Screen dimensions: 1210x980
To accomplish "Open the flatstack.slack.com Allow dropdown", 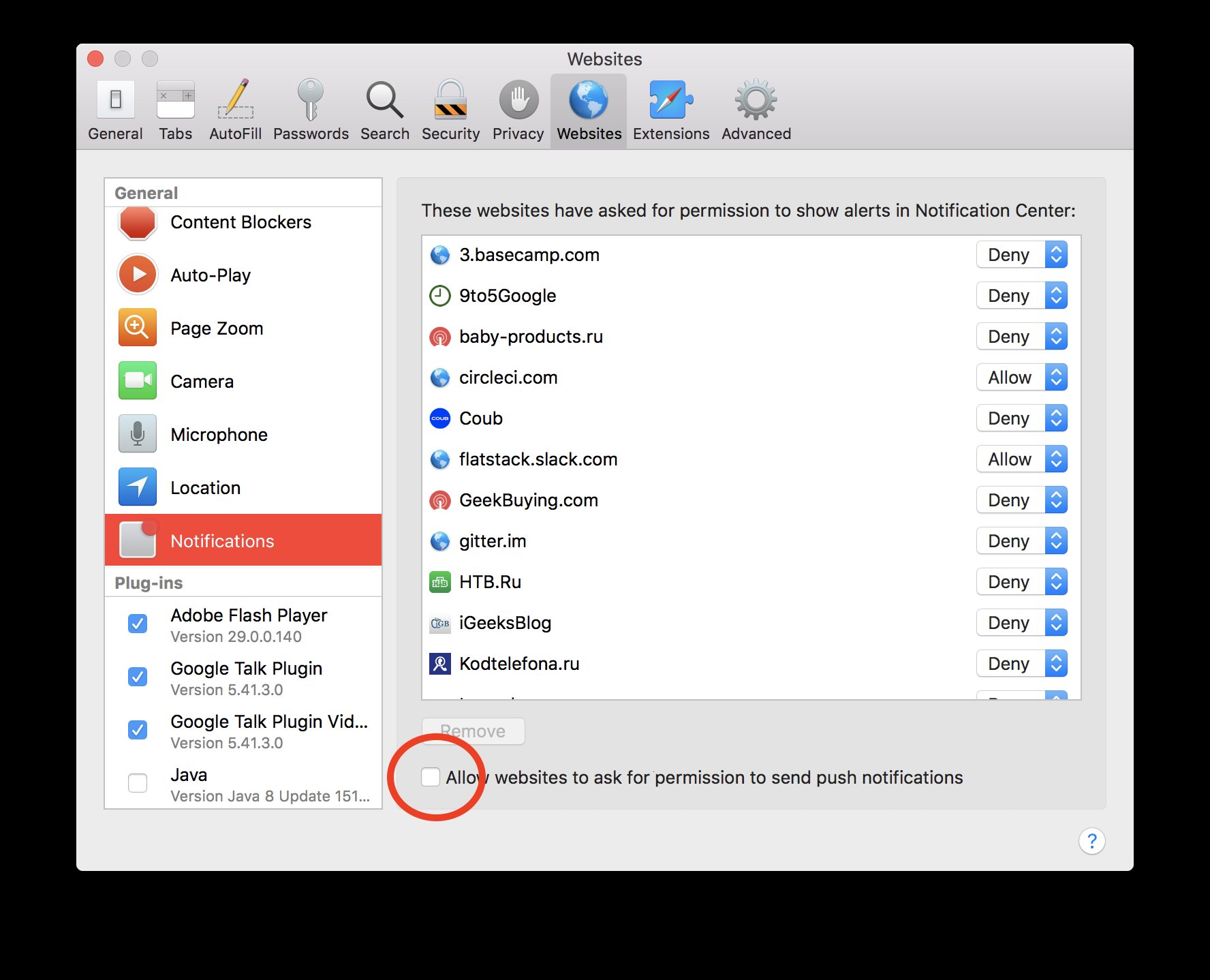I will pos(1021,459).
